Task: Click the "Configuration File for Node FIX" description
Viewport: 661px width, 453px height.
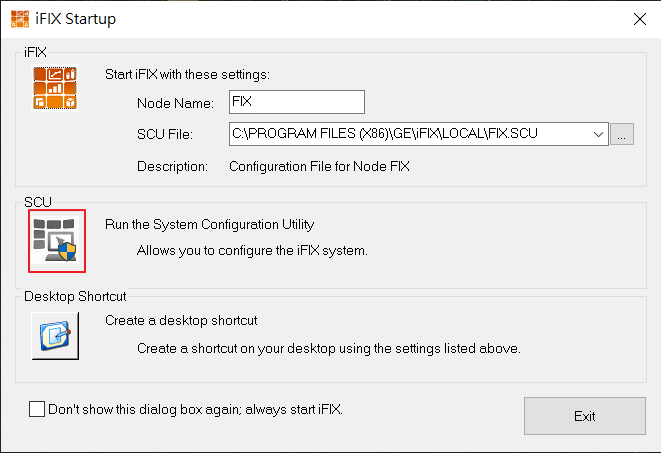Action: (x=319, y=166)
